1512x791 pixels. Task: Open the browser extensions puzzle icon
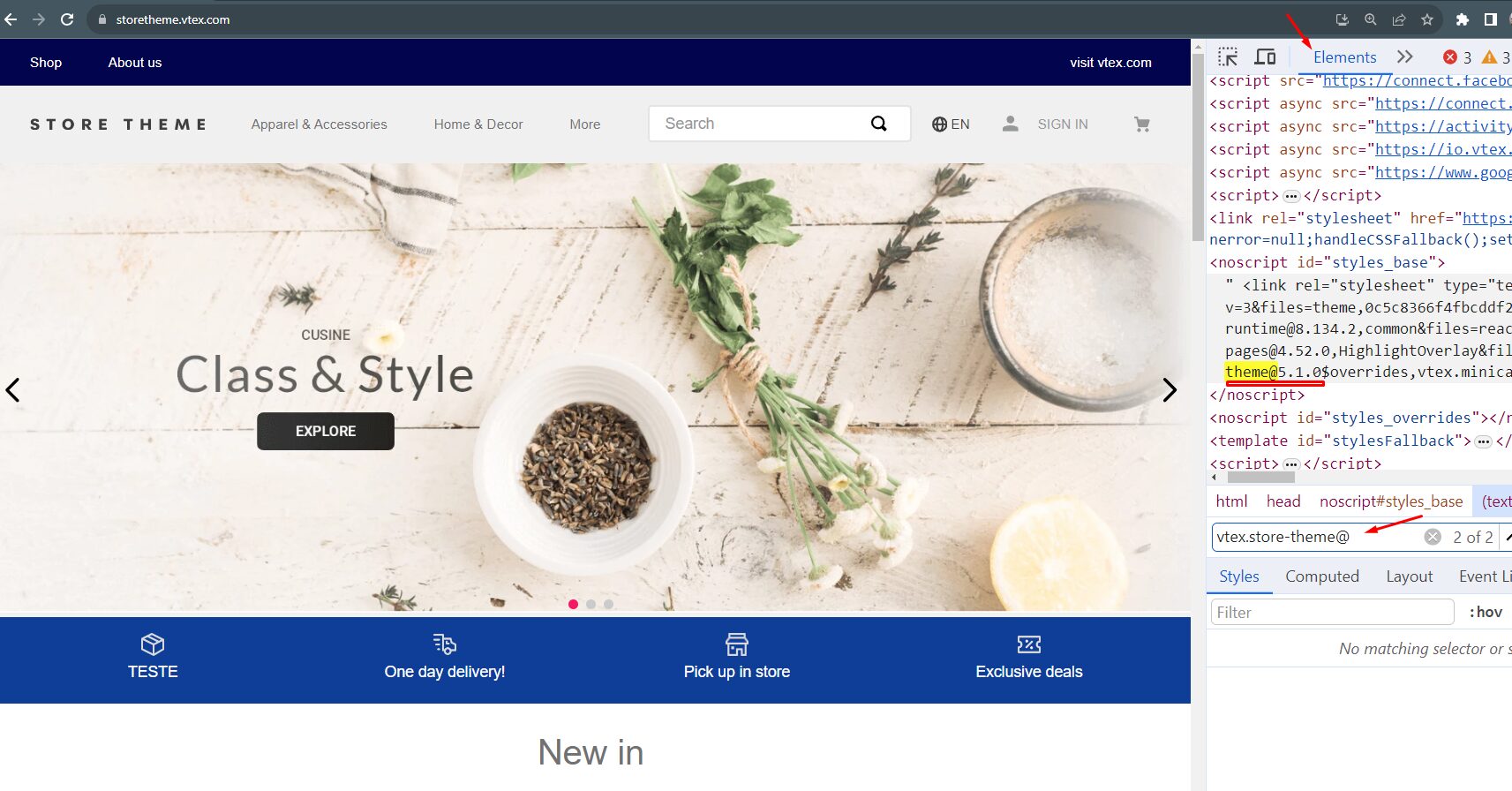click(x=1463, y=19)
